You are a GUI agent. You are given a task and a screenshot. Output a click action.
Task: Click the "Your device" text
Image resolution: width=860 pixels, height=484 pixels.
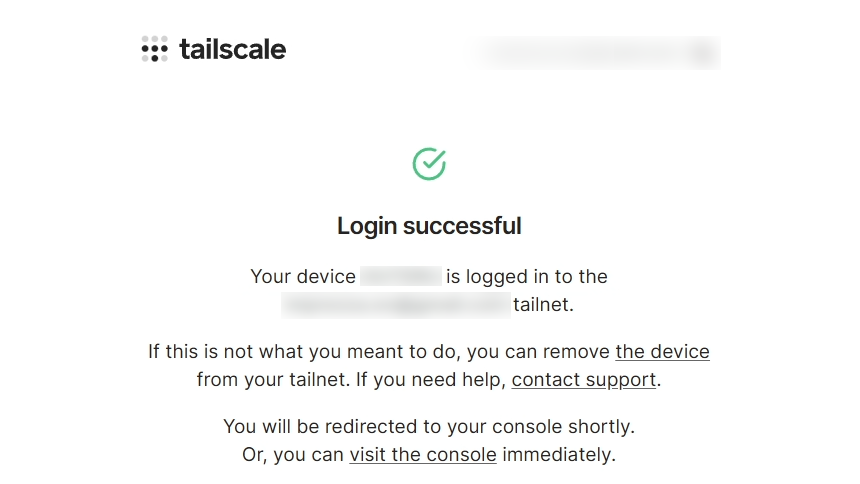[x=303, y=277]
